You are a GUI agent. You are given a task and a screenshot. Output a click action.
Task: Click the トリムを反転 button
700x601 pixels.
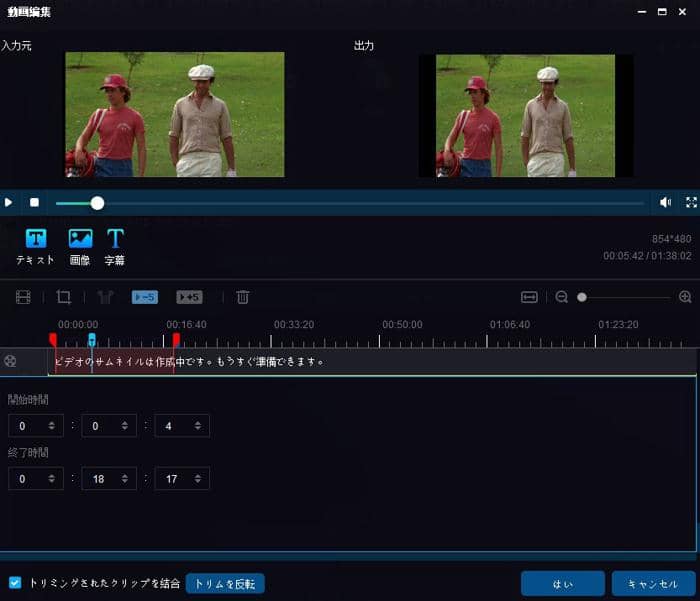click(x=225, y=584)
